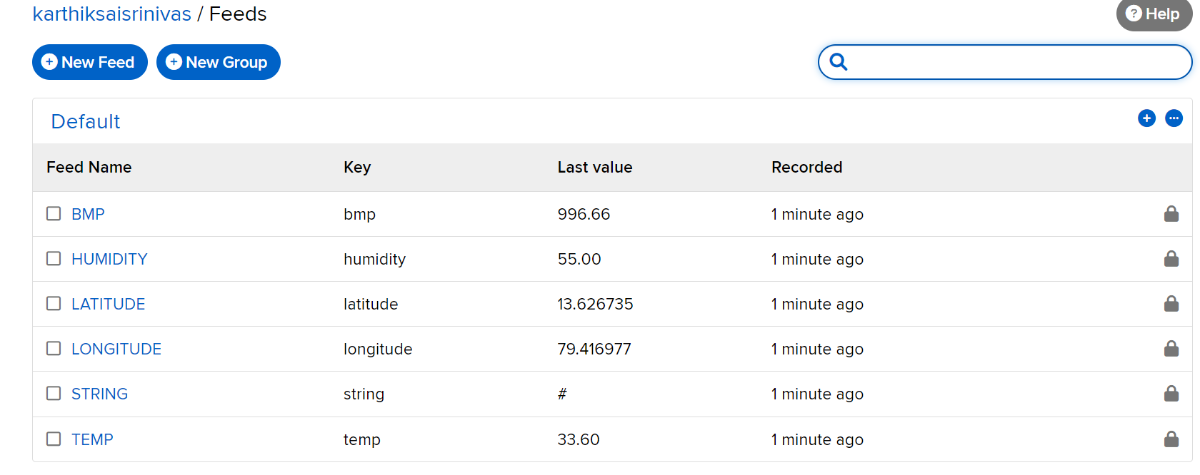Click the lock icon for BMP feed

1171,214
